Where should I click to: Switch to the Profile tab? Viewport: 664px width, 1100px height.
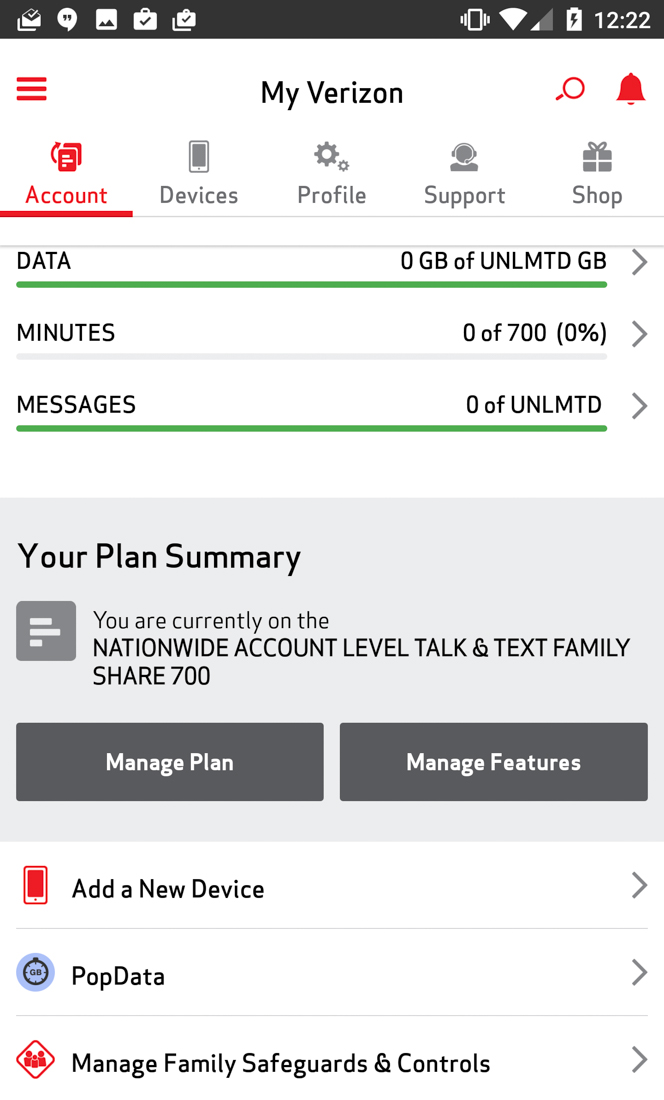tap(331, 174)
